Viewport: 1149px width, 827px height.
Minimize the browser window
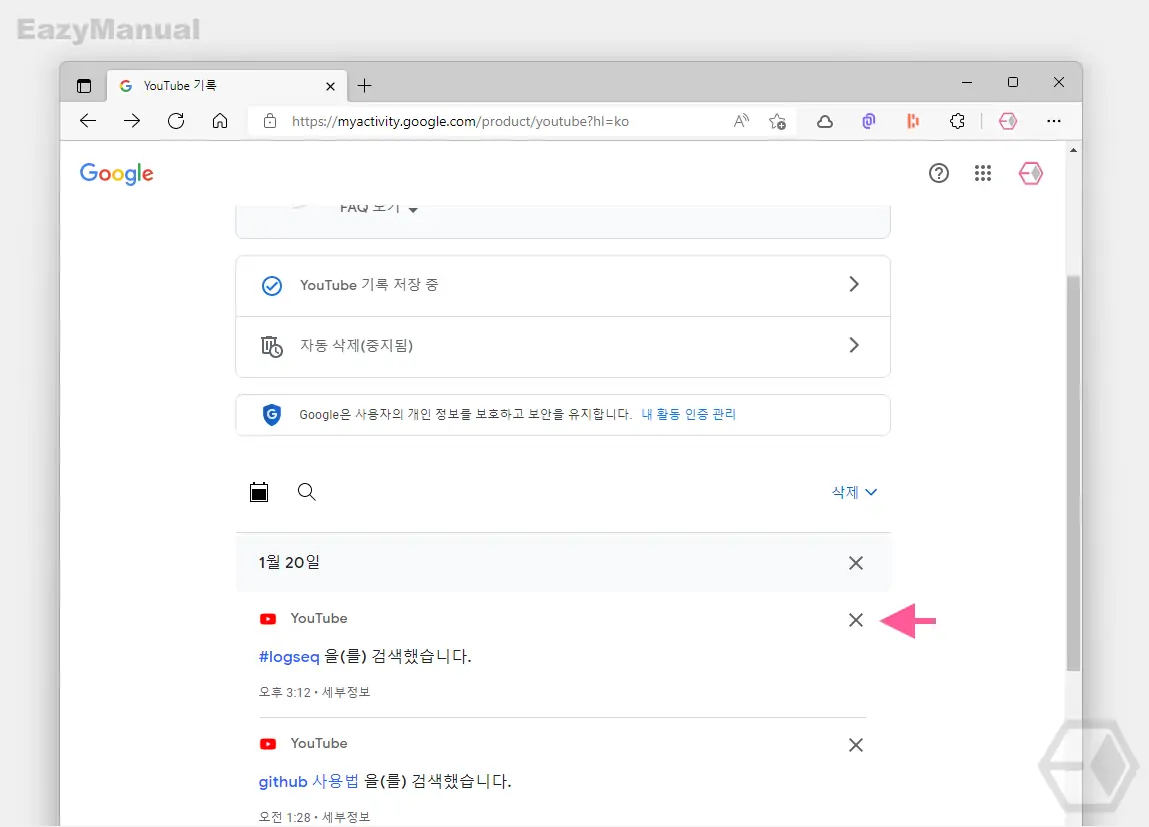(x=967, y=83)
